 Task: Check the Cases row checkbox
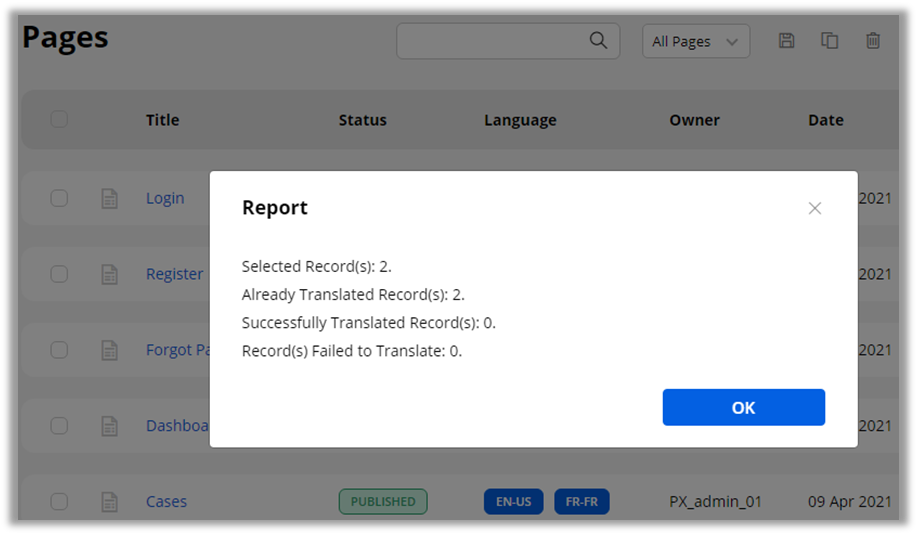coord(59,501)
